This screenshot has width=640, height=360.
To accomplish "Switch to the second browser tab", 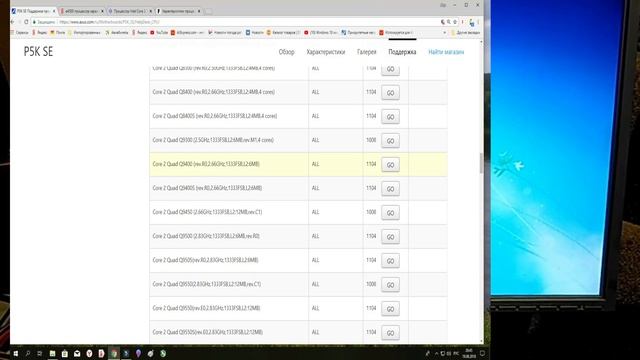I will 81,11.
